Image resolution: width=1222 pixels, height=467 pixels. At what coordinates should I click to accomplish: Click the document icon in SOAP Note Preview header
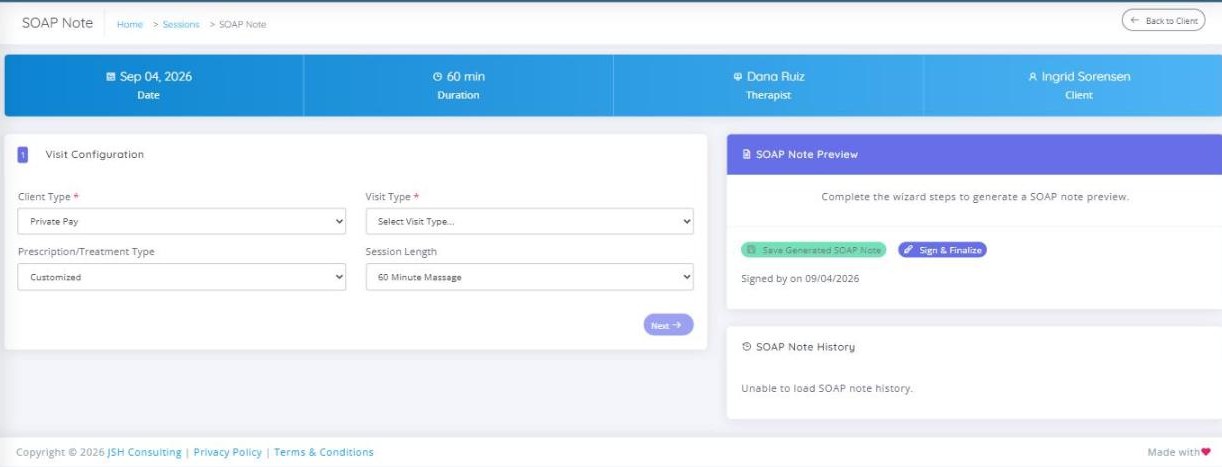(746, 155)
